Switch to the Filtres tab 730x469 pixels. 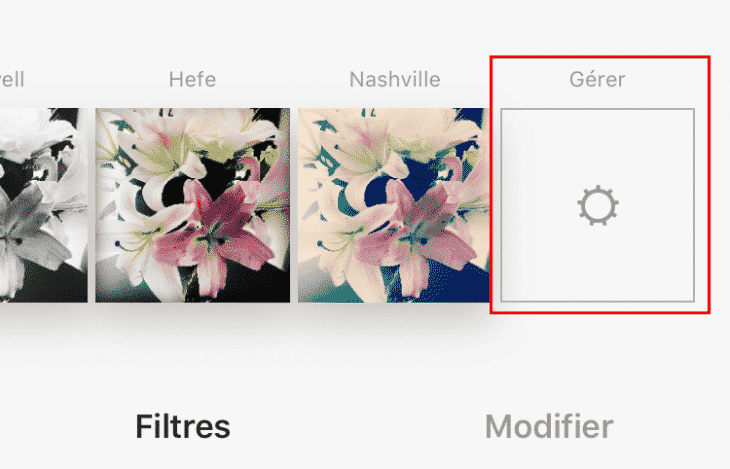pyautogui.click(x=183, y=427)
